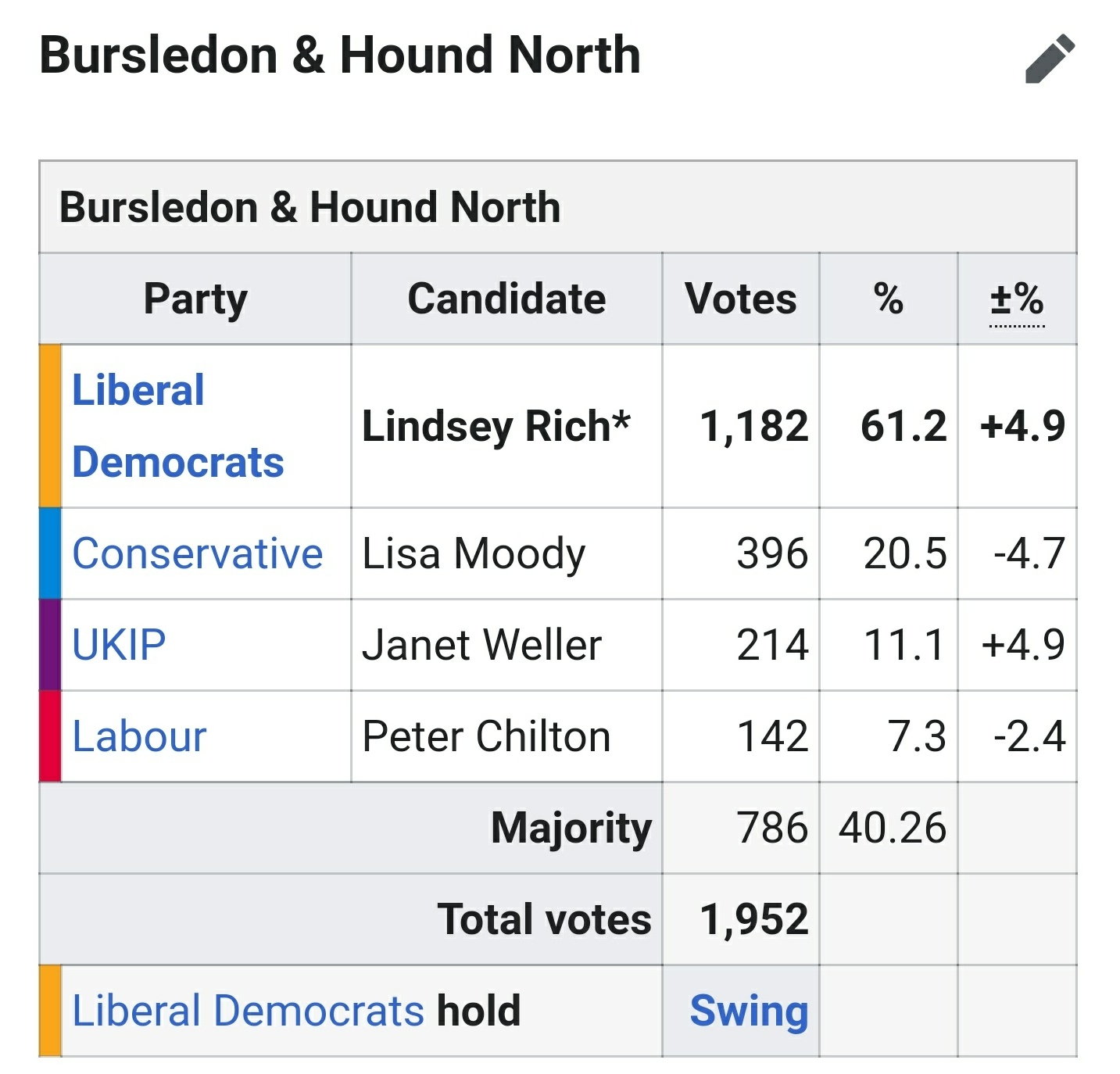Follow the UKIP party link
This screenshot has height=1074, width=1120.
tap(119, 645)
